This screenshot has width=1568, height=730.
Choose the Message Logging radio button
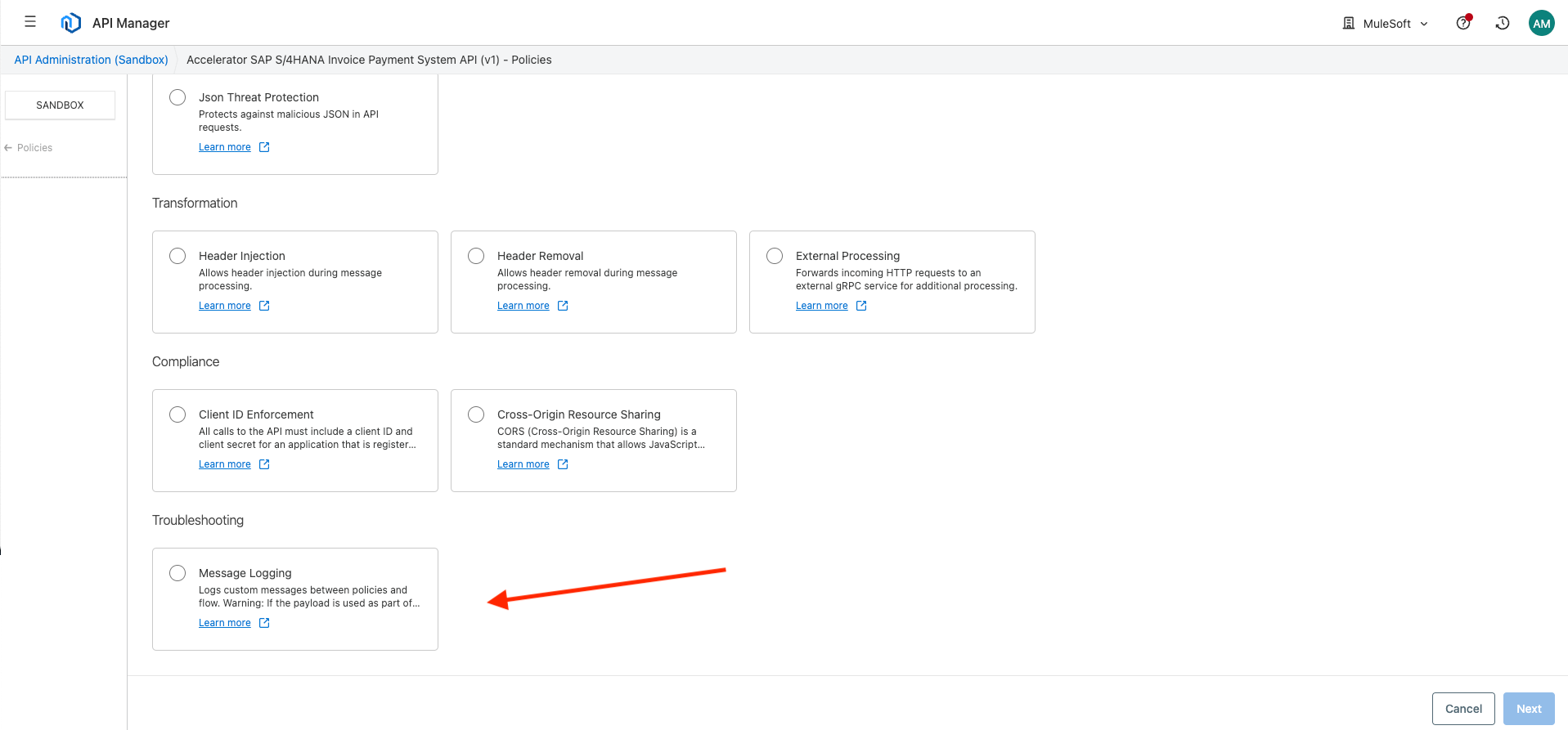[x=177, y=573]
